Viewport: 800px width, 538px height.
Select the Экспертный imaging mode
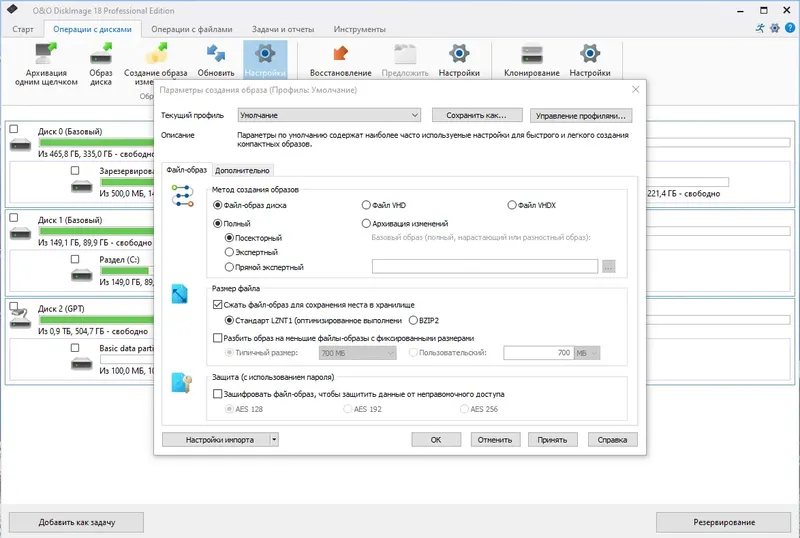[x=229, y=252]
